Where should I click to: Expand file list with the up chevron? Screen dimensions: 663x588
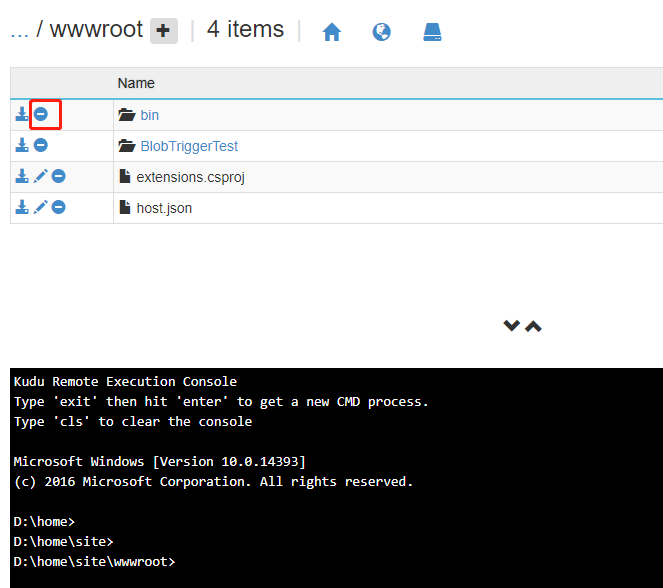(x=533, y=326)
